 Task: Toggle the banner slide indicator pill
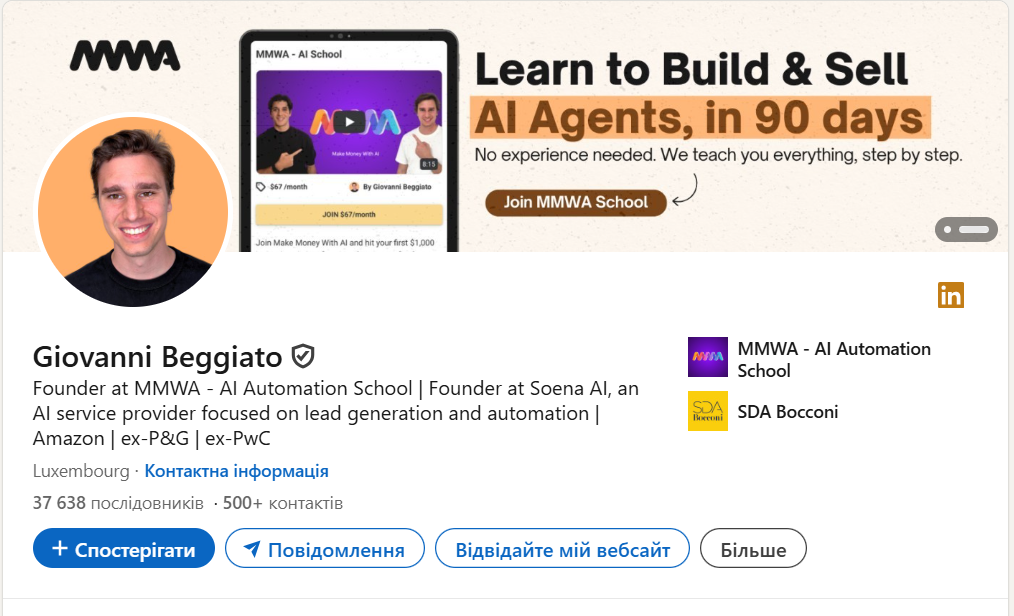[966, 229]
